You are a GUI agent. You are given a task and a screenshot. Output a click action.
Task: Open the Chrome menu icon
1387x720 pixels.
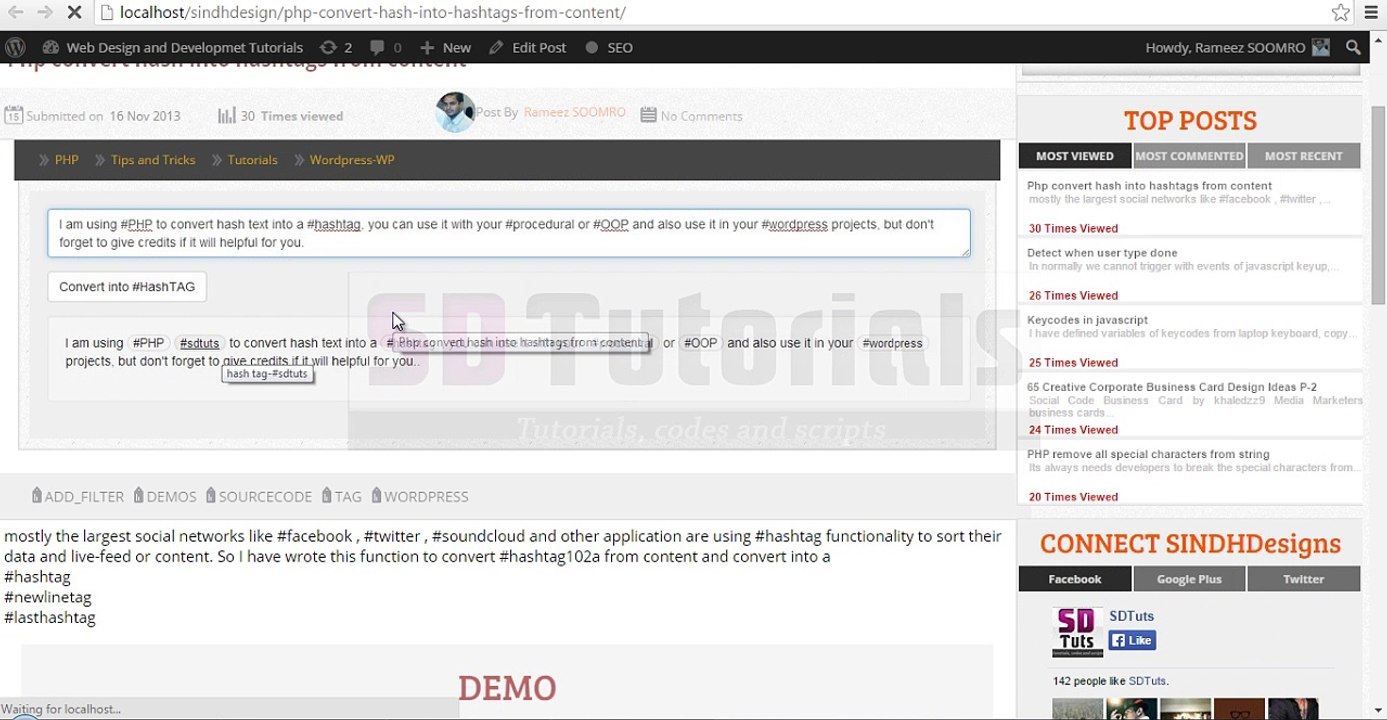point(1371,12)
